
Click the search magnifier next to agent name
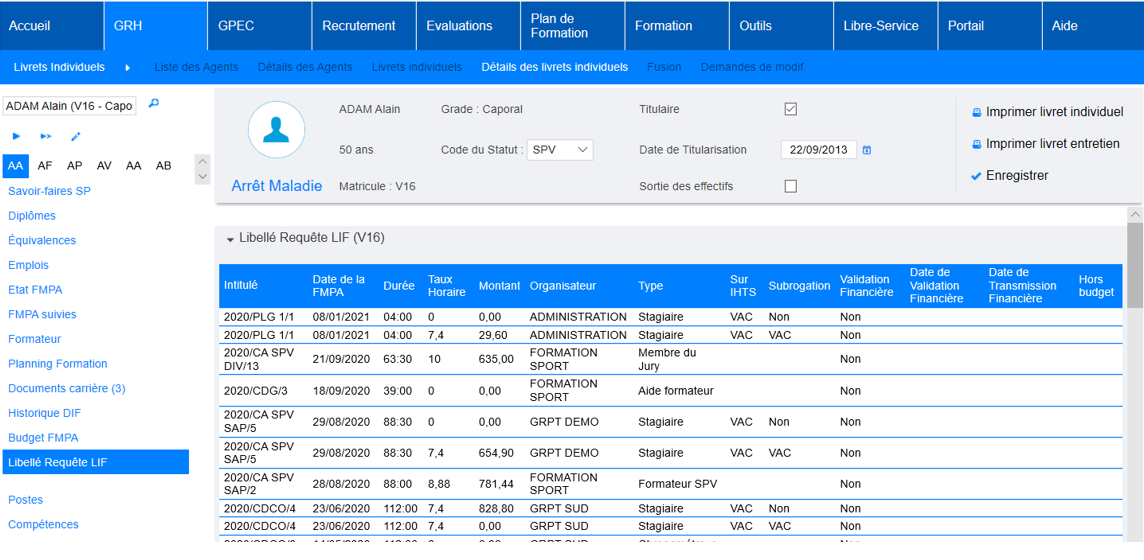pyautogui.click(x=154, y=103)
